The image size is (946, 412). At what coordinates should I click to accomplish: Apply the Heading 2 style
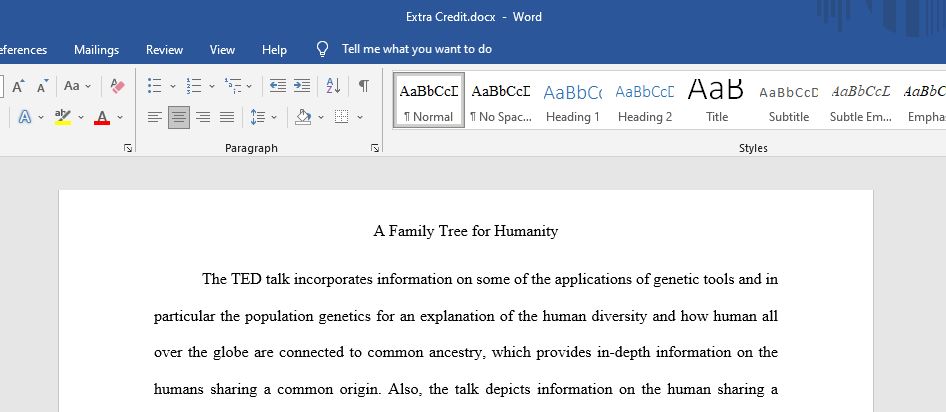pos(645,100)
